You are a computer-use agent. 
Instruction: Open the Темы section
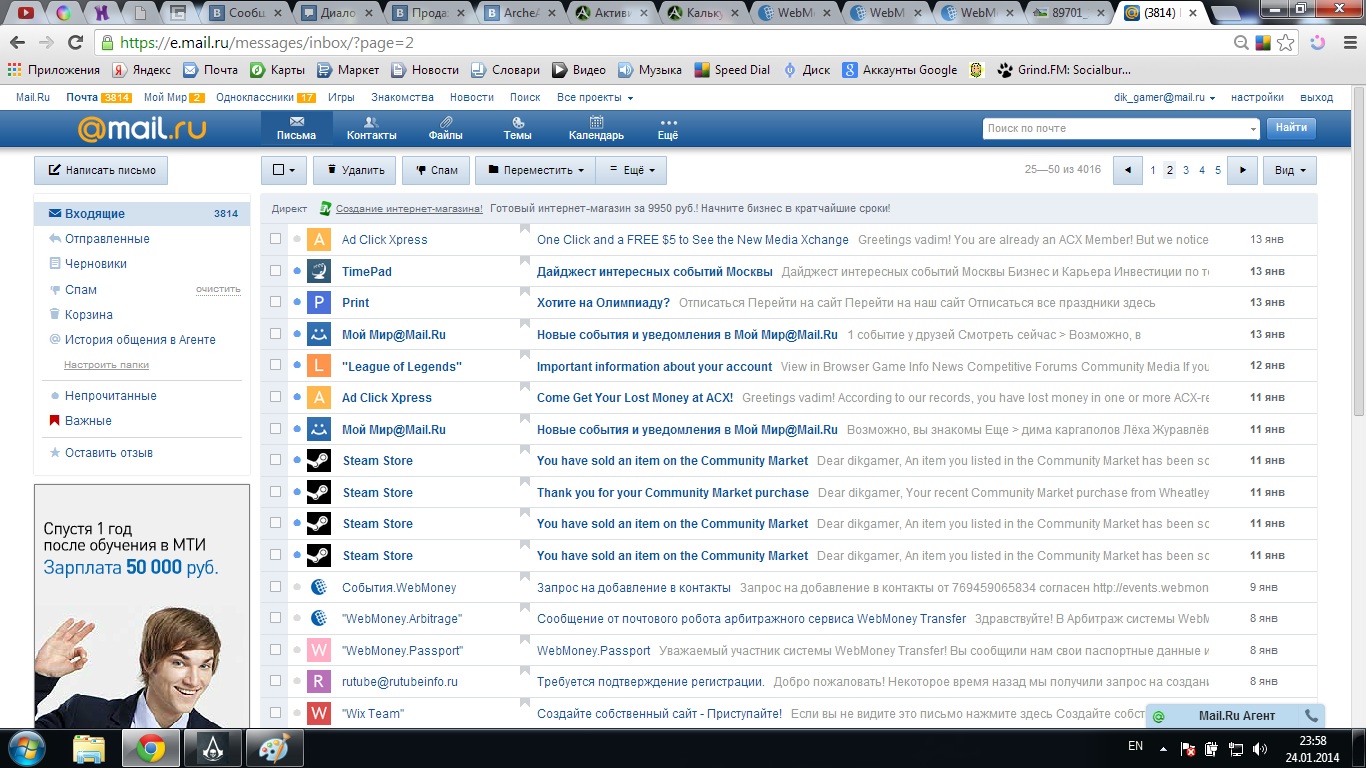pos(517,128)
